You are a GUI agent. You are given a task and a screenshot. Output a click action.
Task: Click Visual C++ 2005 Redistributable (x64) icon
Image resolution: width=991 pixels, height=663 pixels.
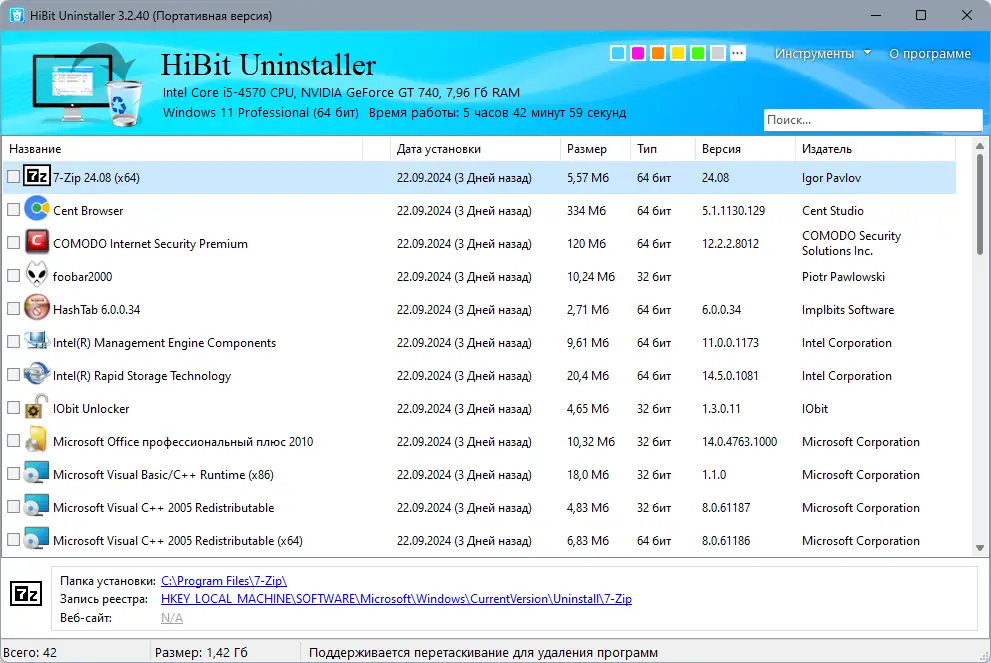[x=36, y=538]
